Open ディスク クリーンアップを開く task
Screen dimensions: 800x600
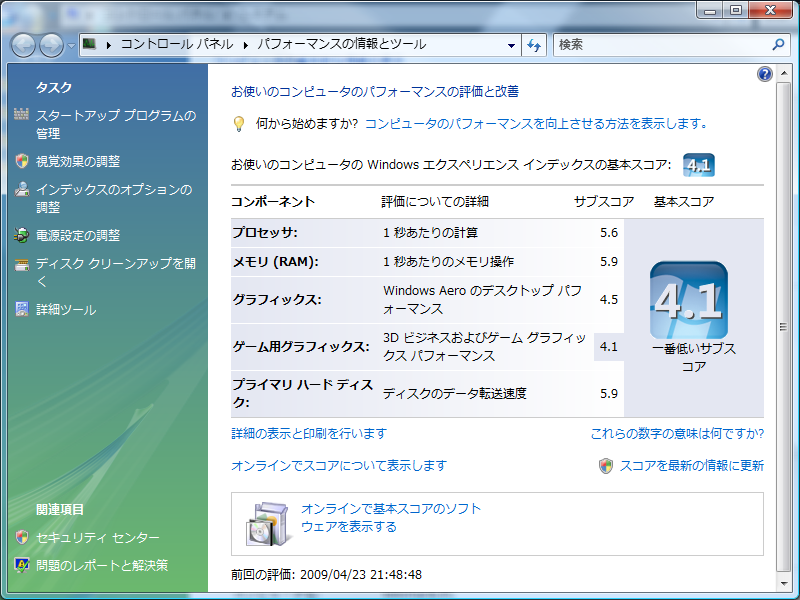(x=116, y=272)
